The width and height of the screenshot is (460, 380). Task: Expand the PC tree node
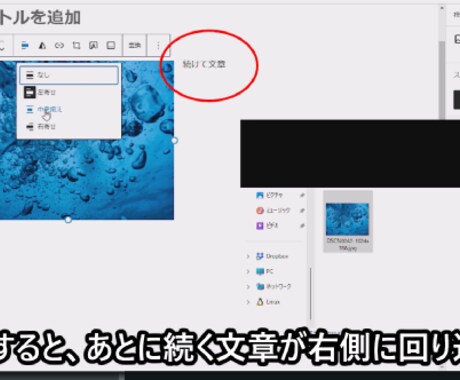pyautogui.click(x=248, y=272)
